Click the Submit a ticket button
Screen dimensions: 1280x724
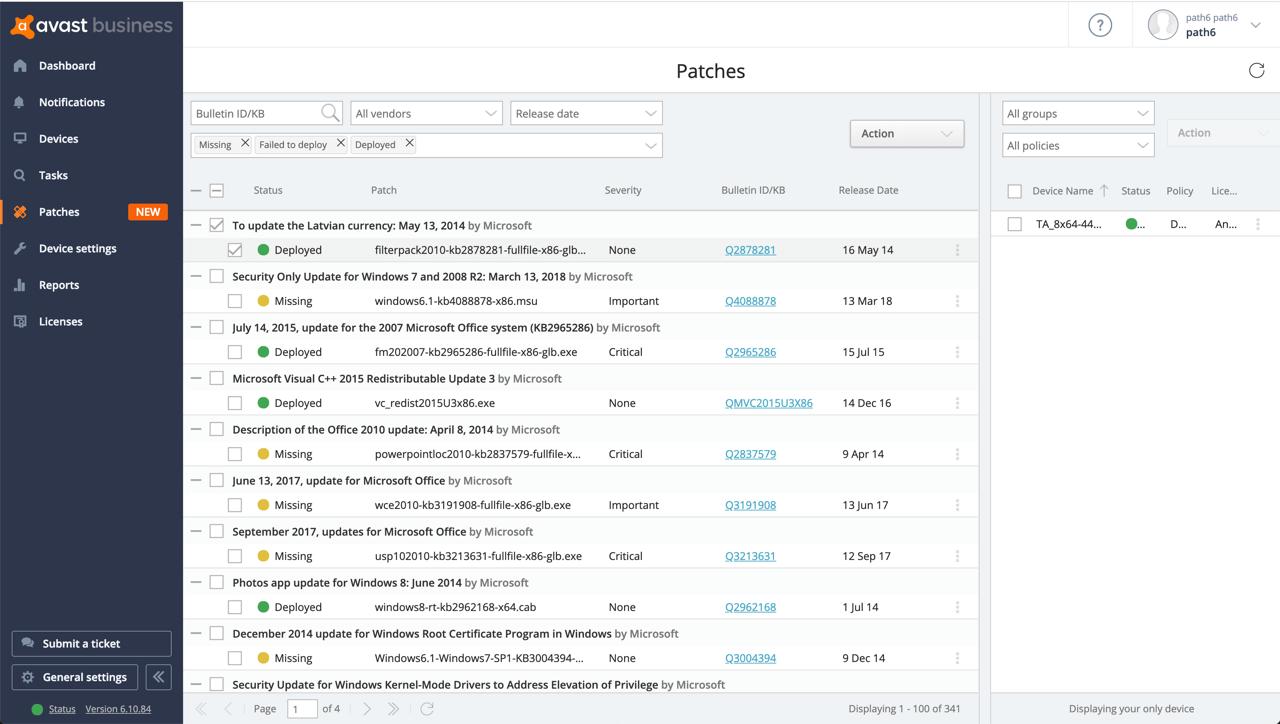pos(91,643)
